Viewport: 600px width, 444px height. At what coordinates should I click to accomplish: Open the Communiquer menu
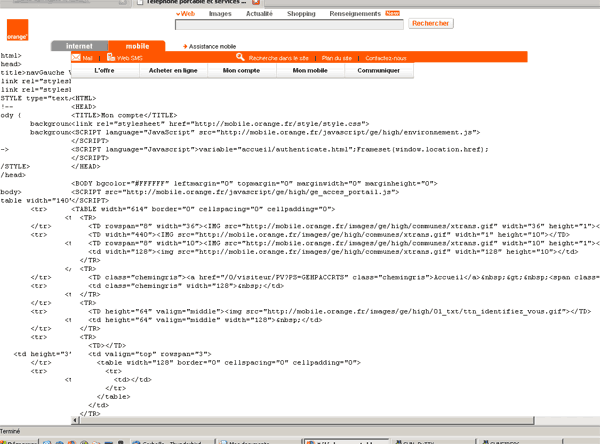(378, 71)
